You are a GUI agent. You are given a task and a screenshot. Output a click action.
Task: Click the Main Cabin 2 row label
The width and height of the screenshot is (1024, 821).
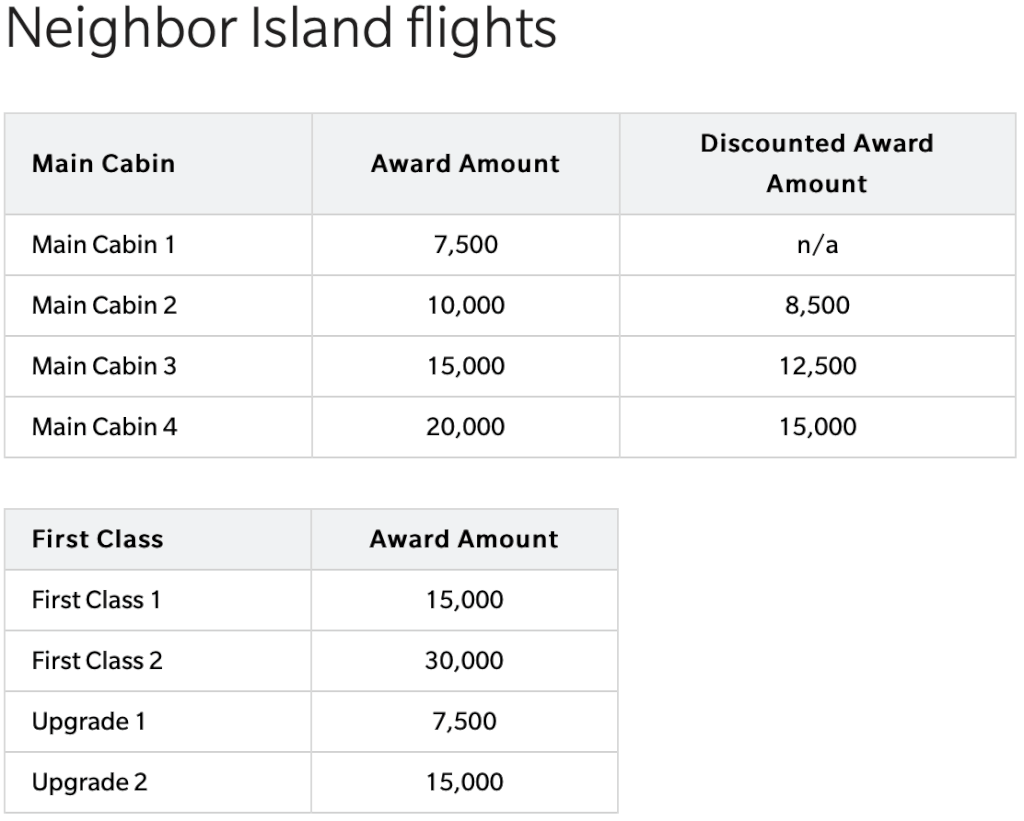pyautogui.click(x=104, y=306)
